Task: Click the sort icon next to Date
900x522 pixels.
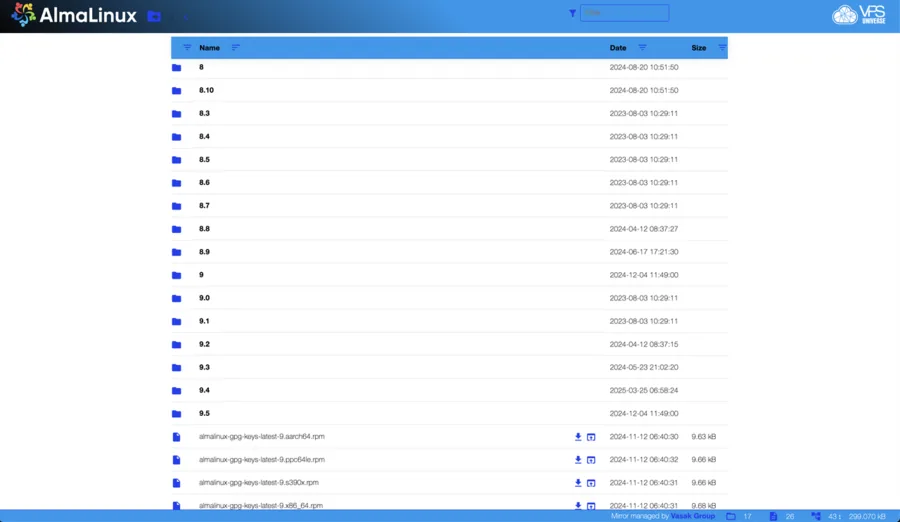Action: [x=642, y=48]
